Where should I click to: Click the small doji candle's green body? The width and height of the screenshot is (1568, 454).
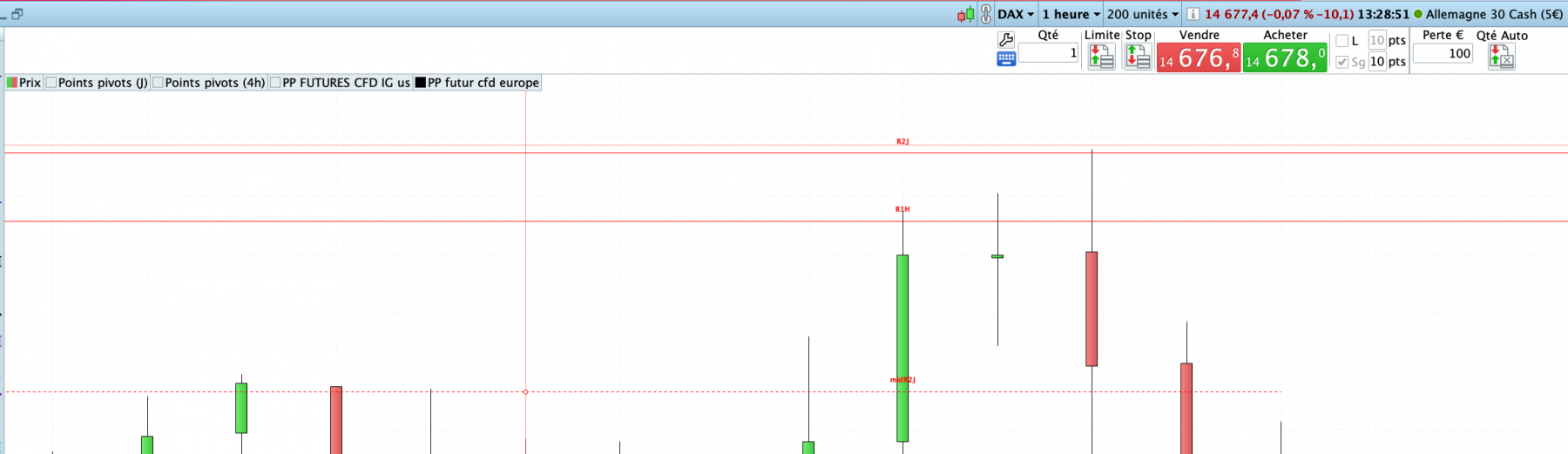click(997, 256)
